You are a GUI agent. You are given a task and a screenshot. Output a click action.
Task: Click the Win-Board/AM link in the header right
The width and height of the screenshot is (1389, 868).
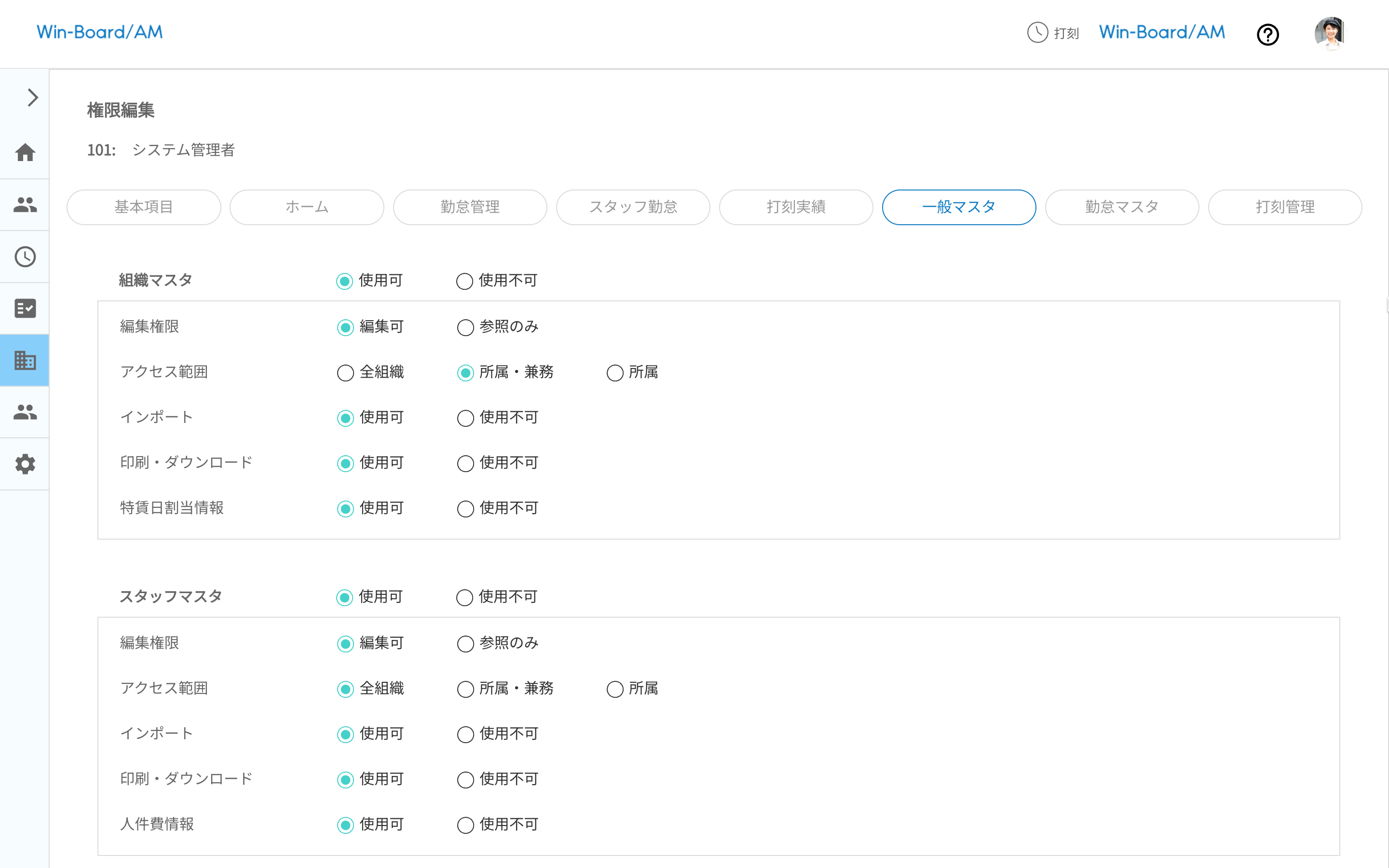(x=1162, y=32)
